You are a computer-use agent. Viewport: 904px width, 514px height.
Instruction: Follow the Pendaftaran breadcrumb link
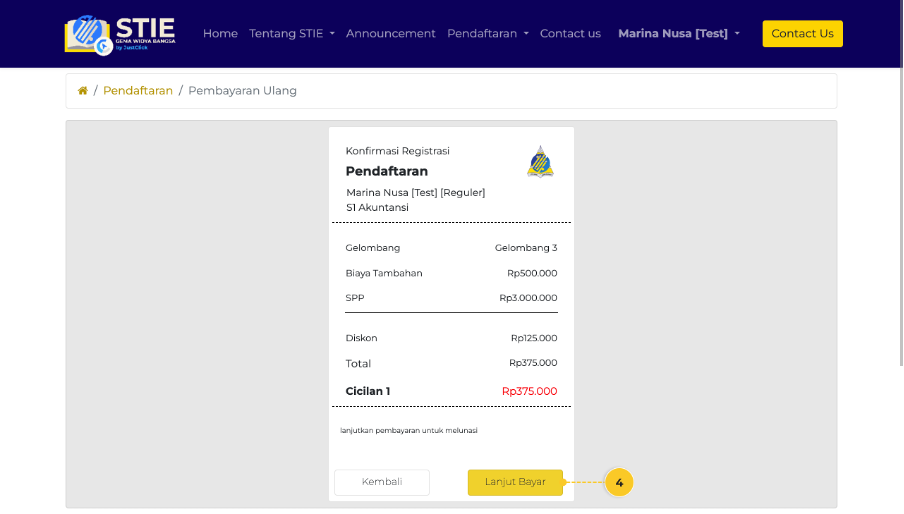click(138, 91)
